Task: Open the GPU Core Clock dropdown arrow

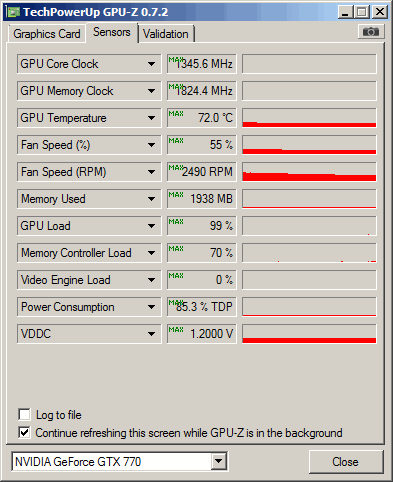Action: coord(151,64)
